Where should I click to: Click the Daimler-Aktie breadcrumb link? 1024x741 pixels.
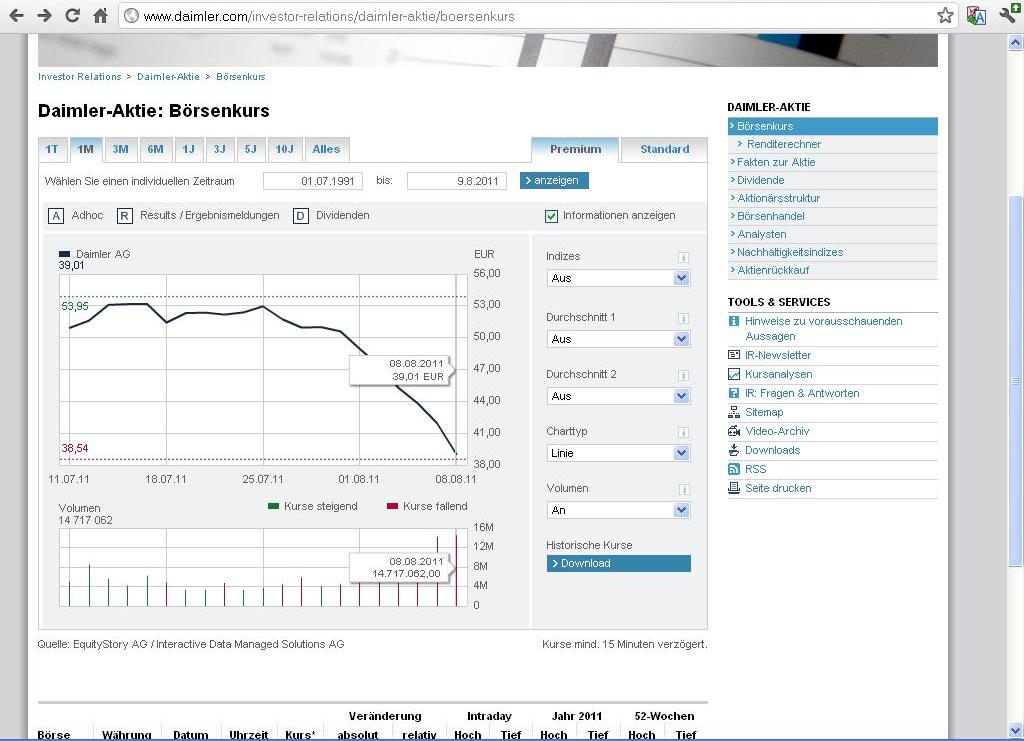(x=168, y=77)
